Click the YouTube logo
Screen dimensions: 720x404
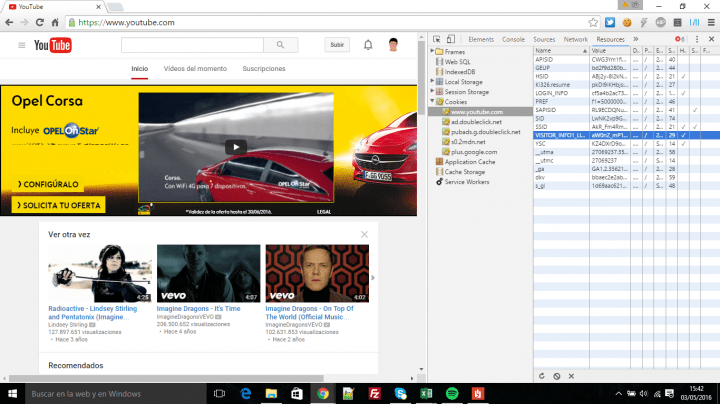[52, 45]
